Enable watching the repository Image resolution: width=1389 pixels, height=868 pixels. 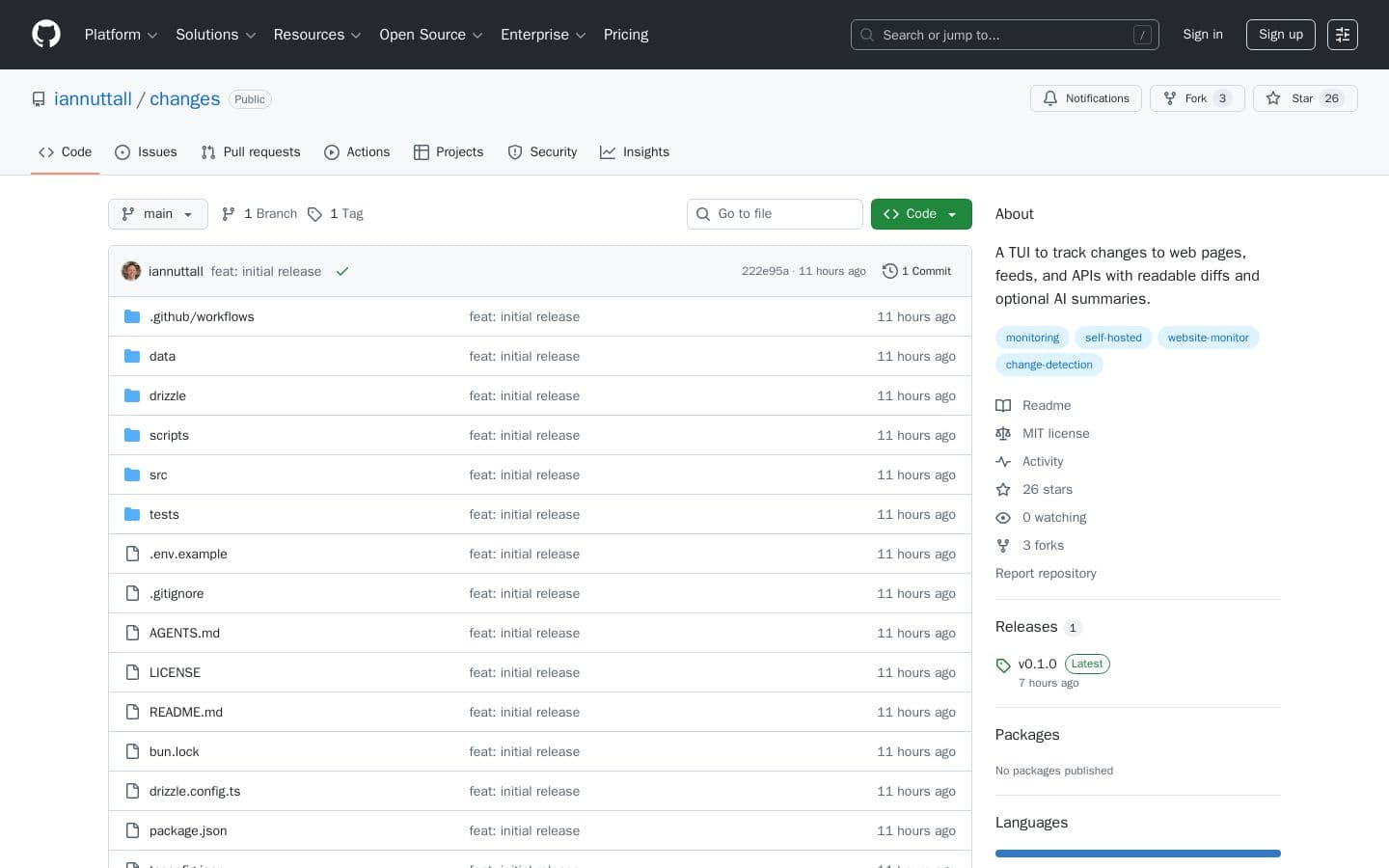(x=1054, y=518)
